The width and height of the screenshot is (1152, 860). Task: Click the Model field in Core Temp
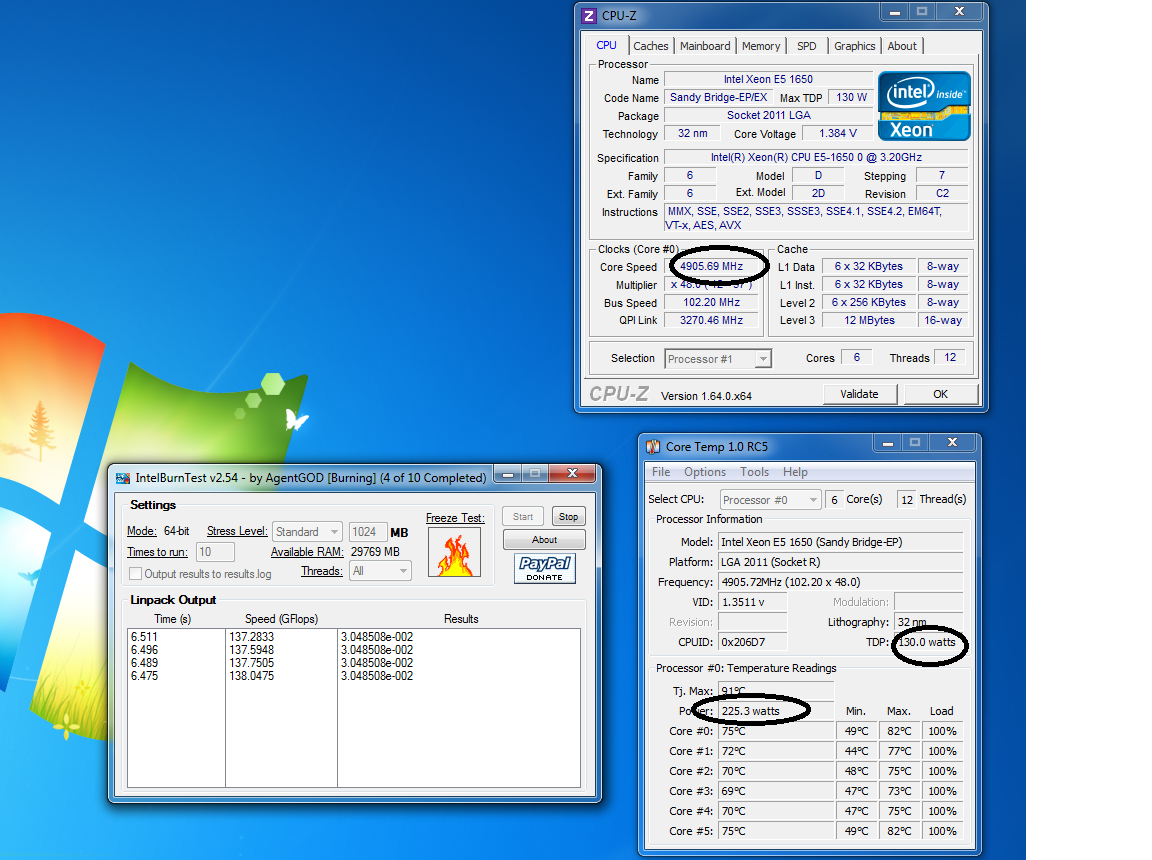pos(840,542)
